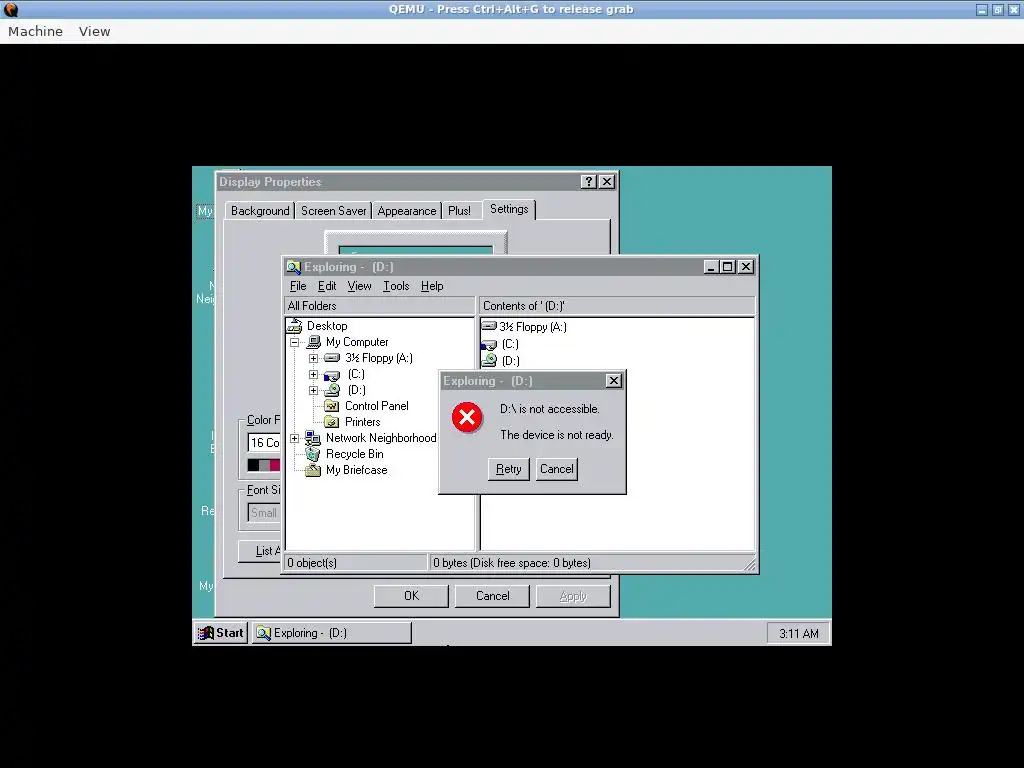1024x768 pixels.
Task: Minimize the Exploring (D:) window
Action: [711, 267]
